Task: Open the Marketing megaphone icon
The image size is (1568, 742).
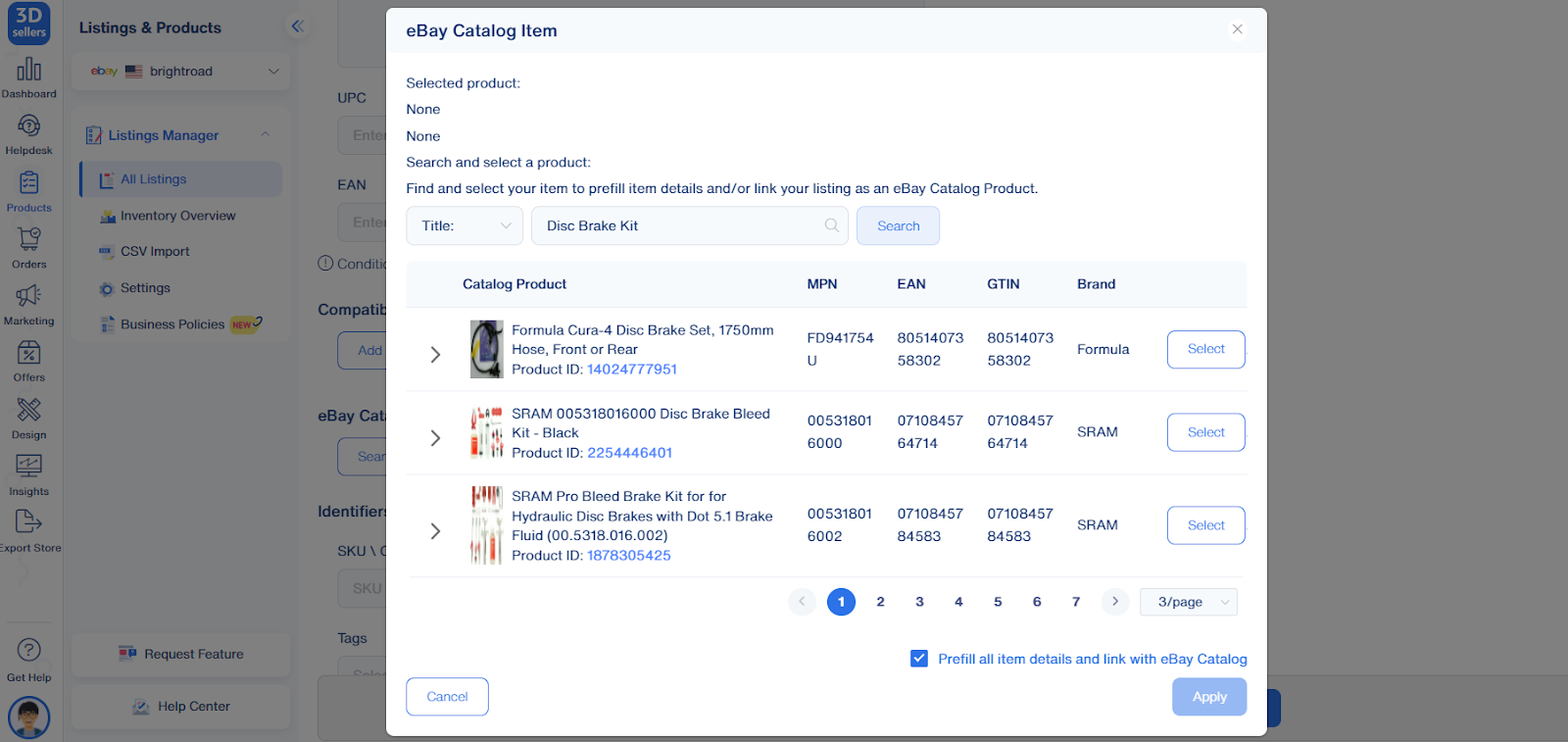Action: [x=28, y=305]
